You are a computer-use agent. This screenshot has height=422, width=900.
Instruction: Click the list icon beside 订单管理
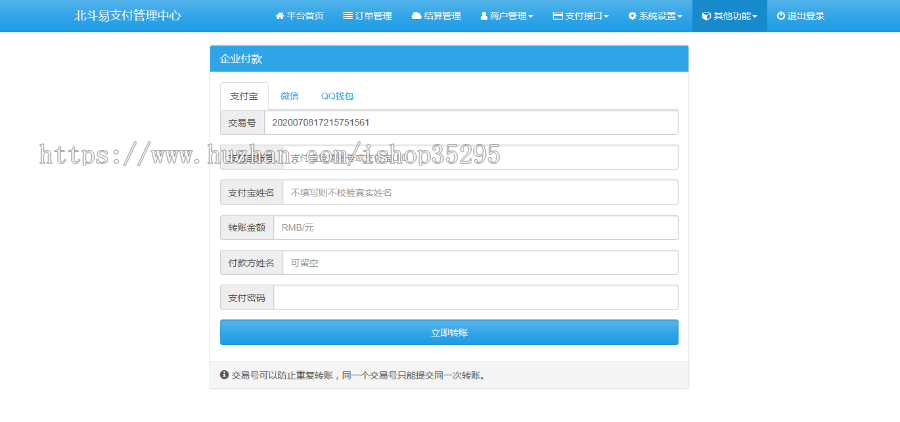pos(347,16)
